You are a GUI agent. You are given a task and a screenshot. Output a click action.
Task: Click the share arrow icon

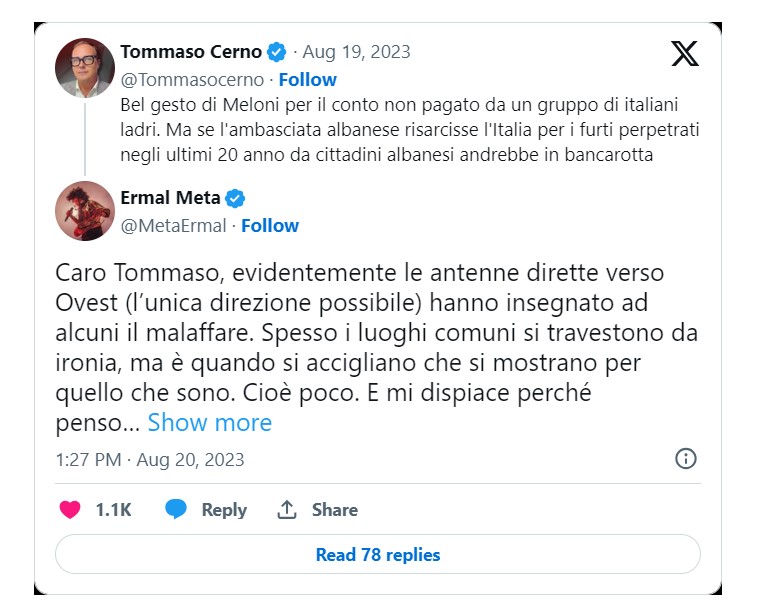coord(287,510)
